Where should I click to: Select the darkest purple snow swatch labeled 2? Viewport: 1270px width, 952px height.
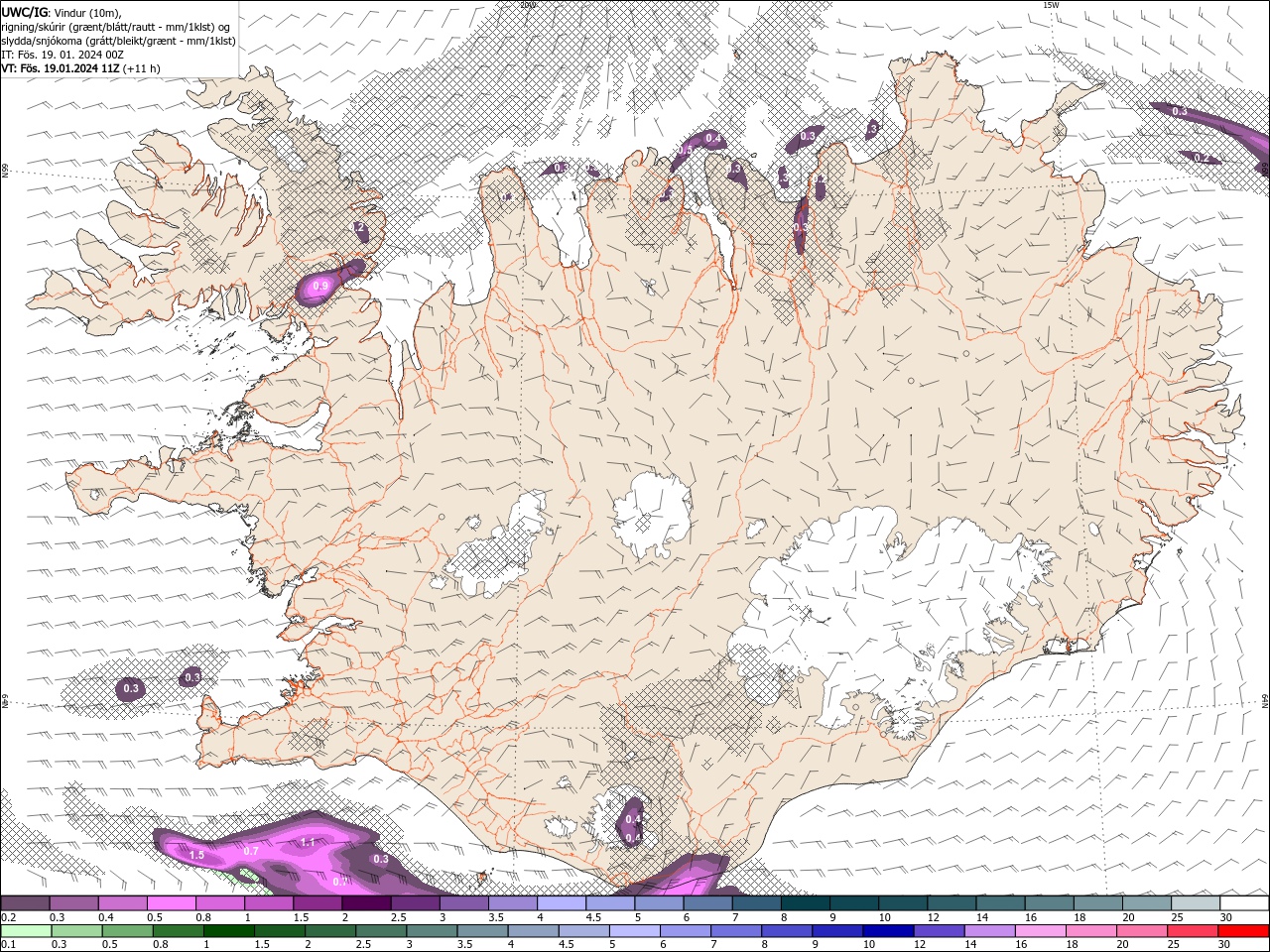coord(366,903)
